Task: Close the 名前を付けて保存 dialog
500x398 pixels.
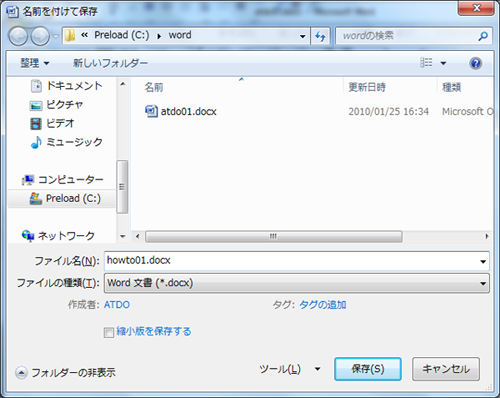Action: coord(476,7)
